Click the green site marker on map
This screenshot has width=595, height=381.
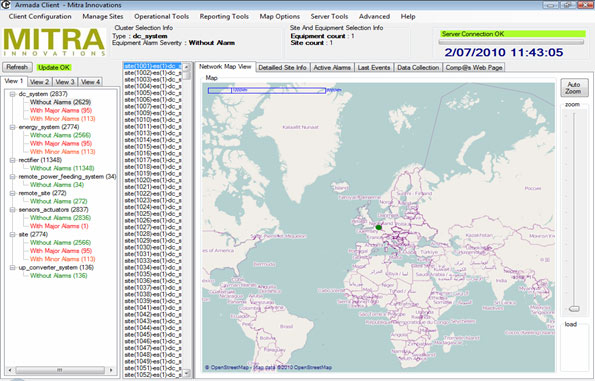pyautogui.click(x=378, y=227)
